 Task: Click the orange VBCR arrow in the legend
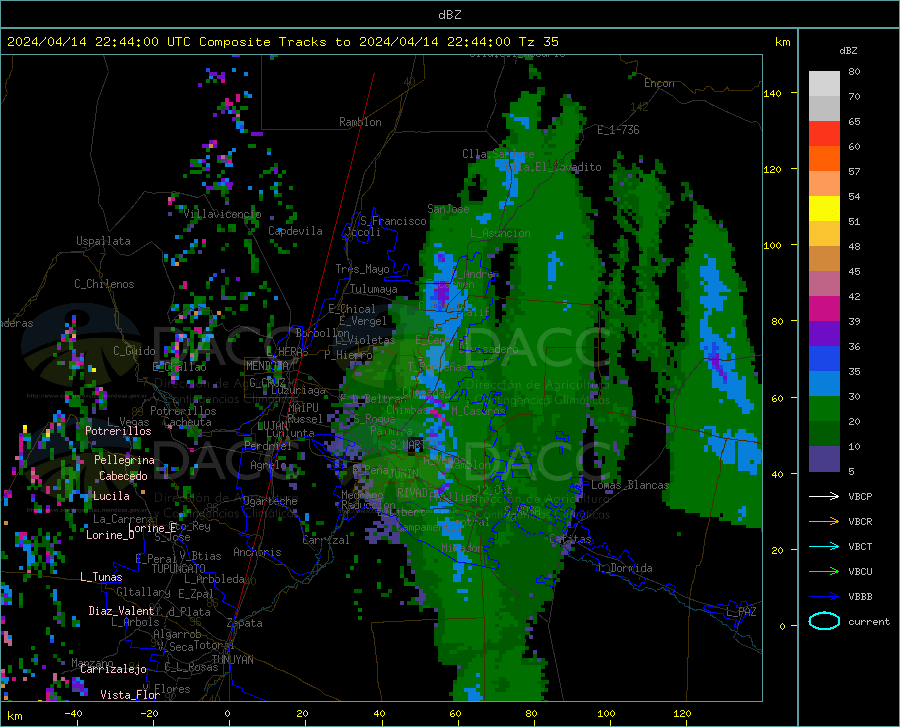824,522
